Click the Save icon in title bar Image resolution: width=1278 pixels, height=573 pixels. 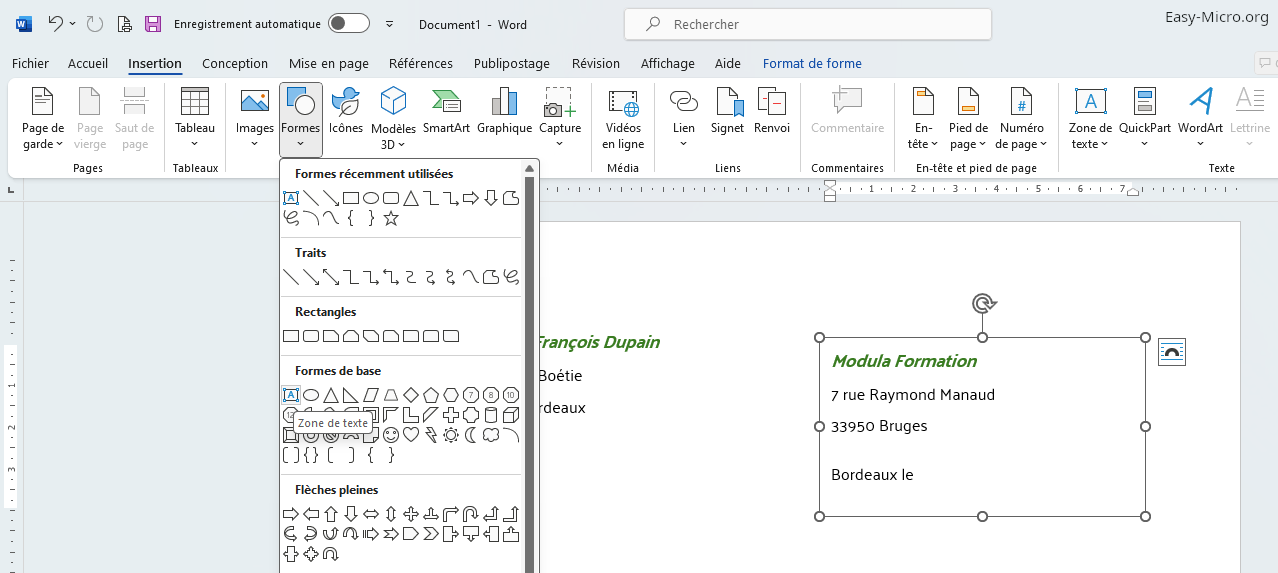153,24
